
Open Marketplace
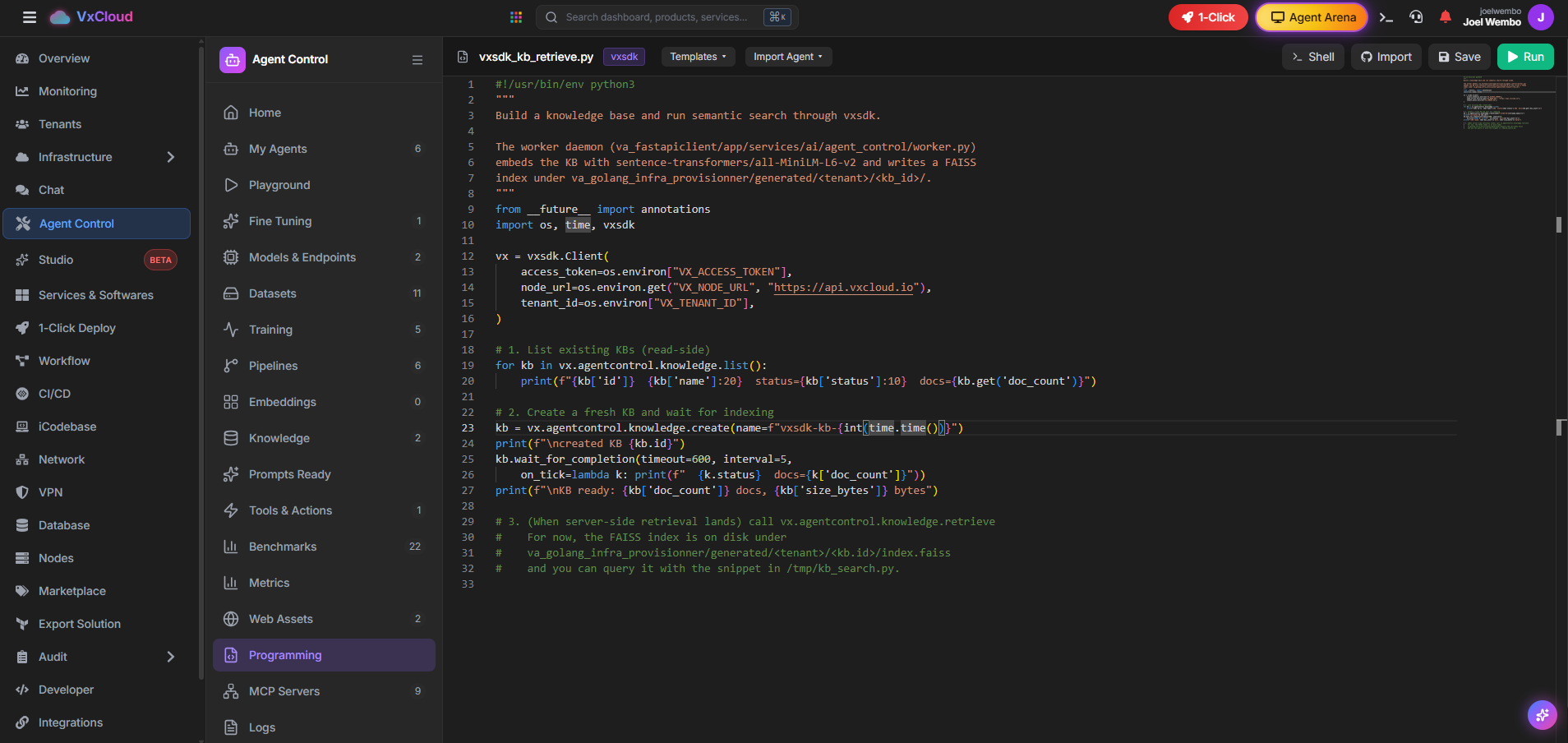tap(99, 591)
